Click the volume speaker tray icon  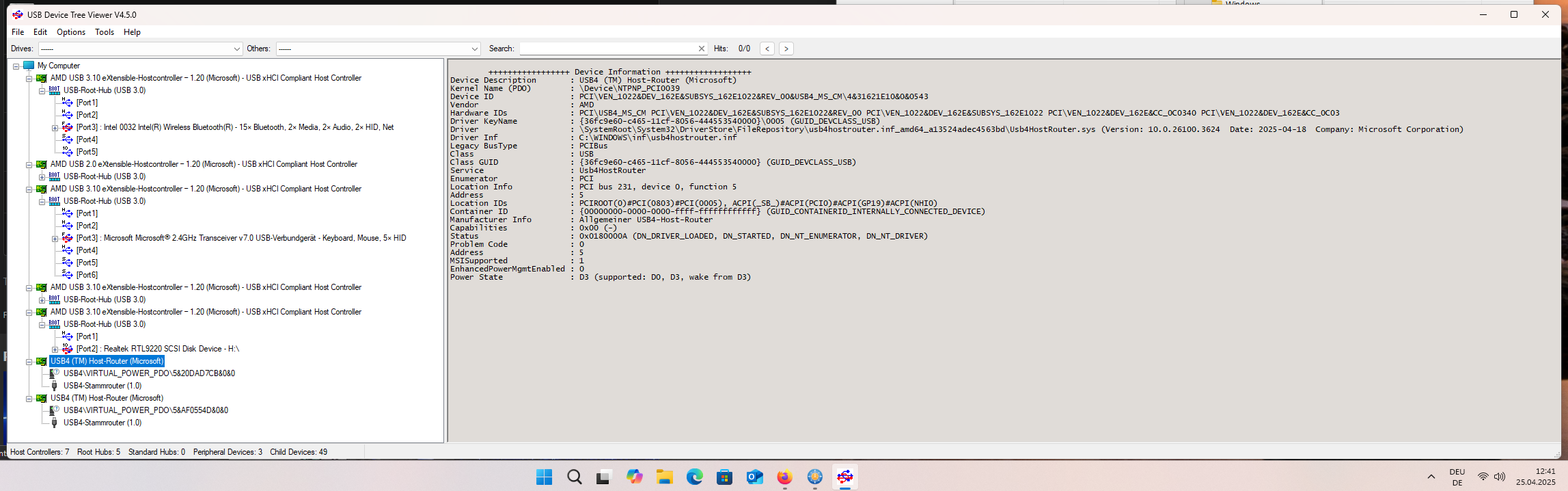point(1500,477)
